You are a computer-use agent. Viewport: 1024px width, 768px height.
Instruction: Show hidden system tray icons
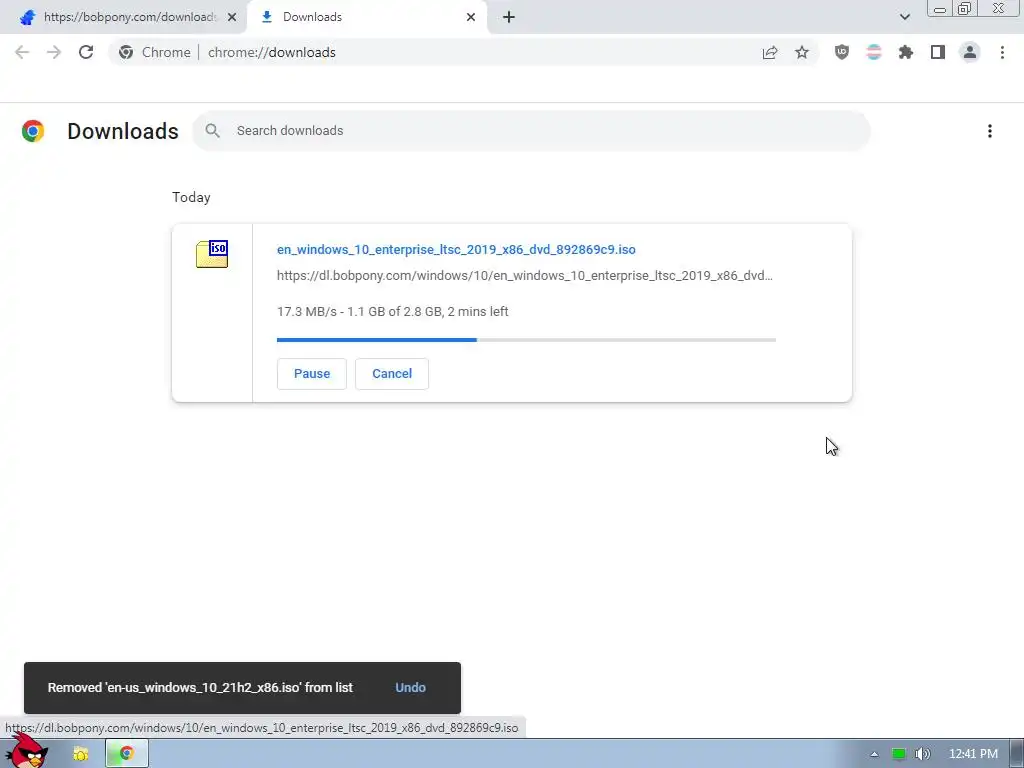[x=874, y=754]
